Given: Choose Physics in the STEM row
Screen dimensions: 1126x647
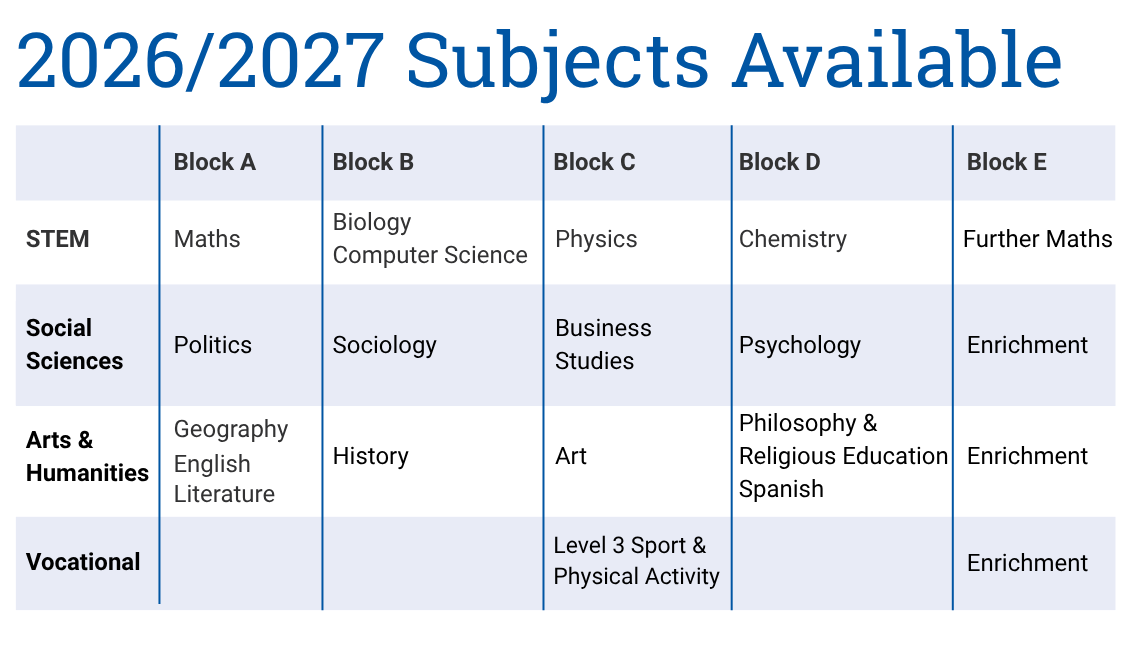Looking at the screenshot, I should tap(596, 239).
